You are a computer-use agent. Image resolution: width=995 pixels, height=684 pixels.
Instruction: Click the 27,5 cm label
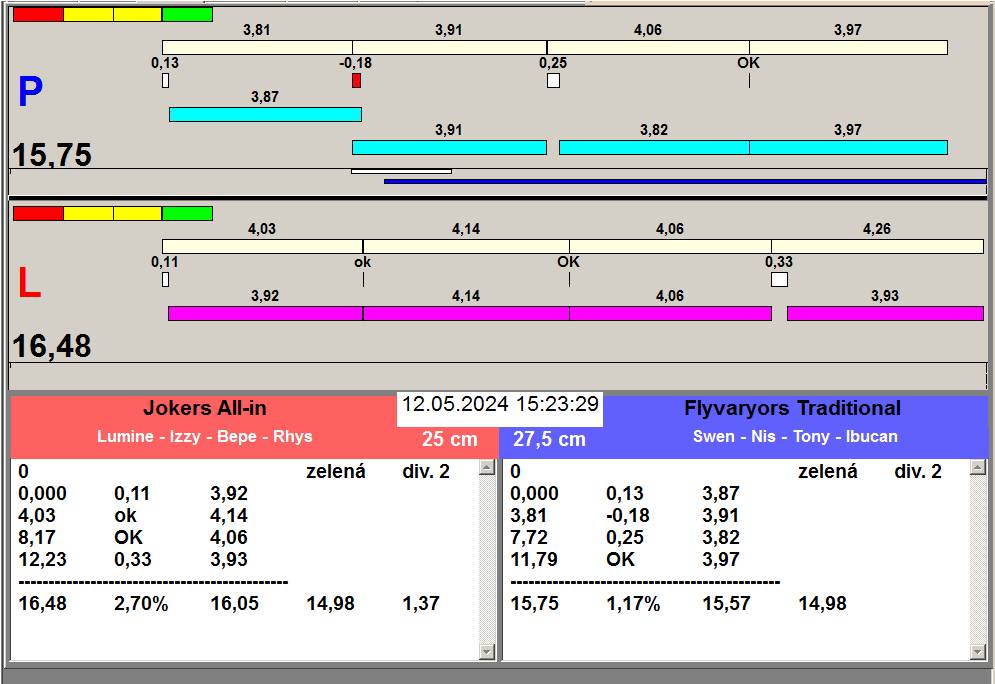pyautogui.click(x=549, y=439)
